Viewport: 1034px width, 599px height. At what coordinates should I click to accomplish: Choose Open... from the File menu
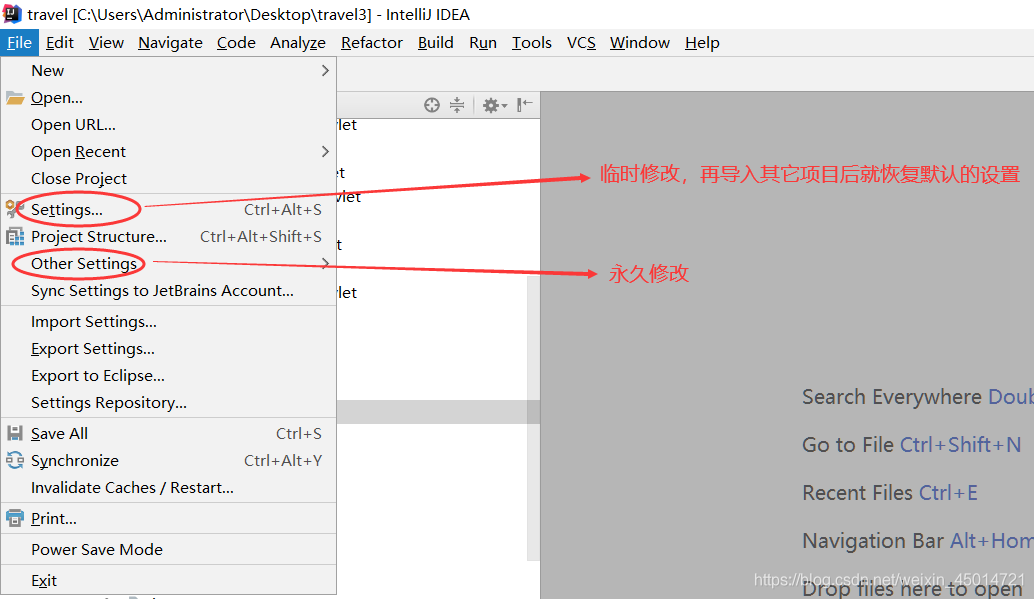pyautogui.click(x=169, y=98)
